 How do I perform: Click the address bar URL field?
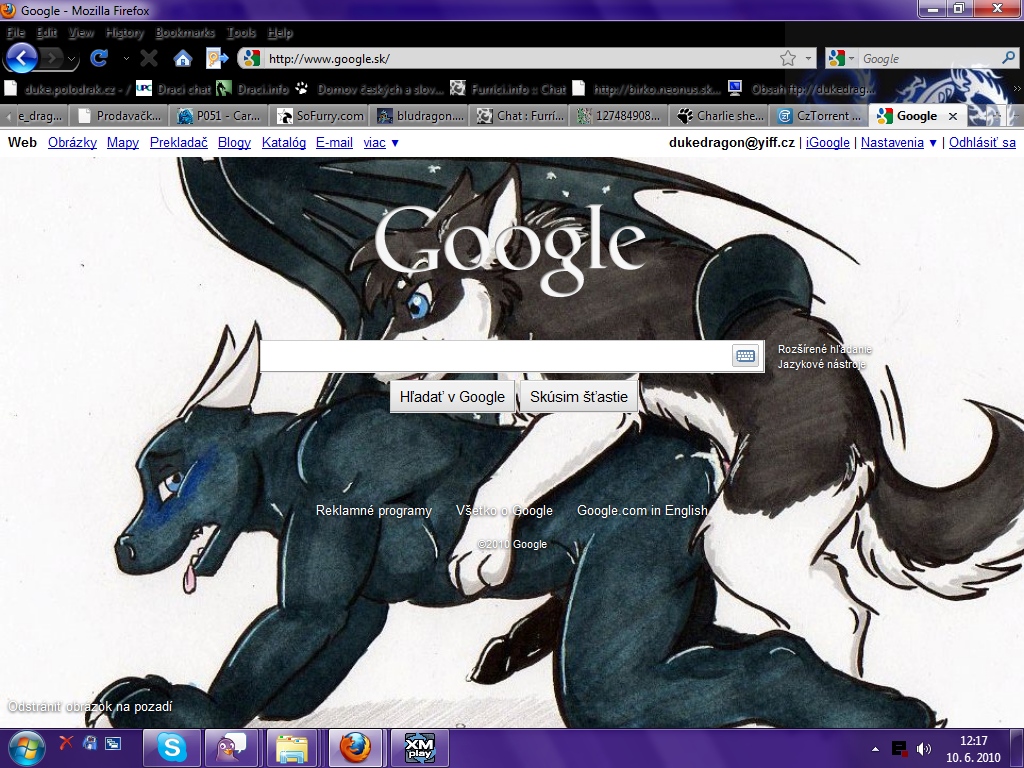tap(520, 59)
